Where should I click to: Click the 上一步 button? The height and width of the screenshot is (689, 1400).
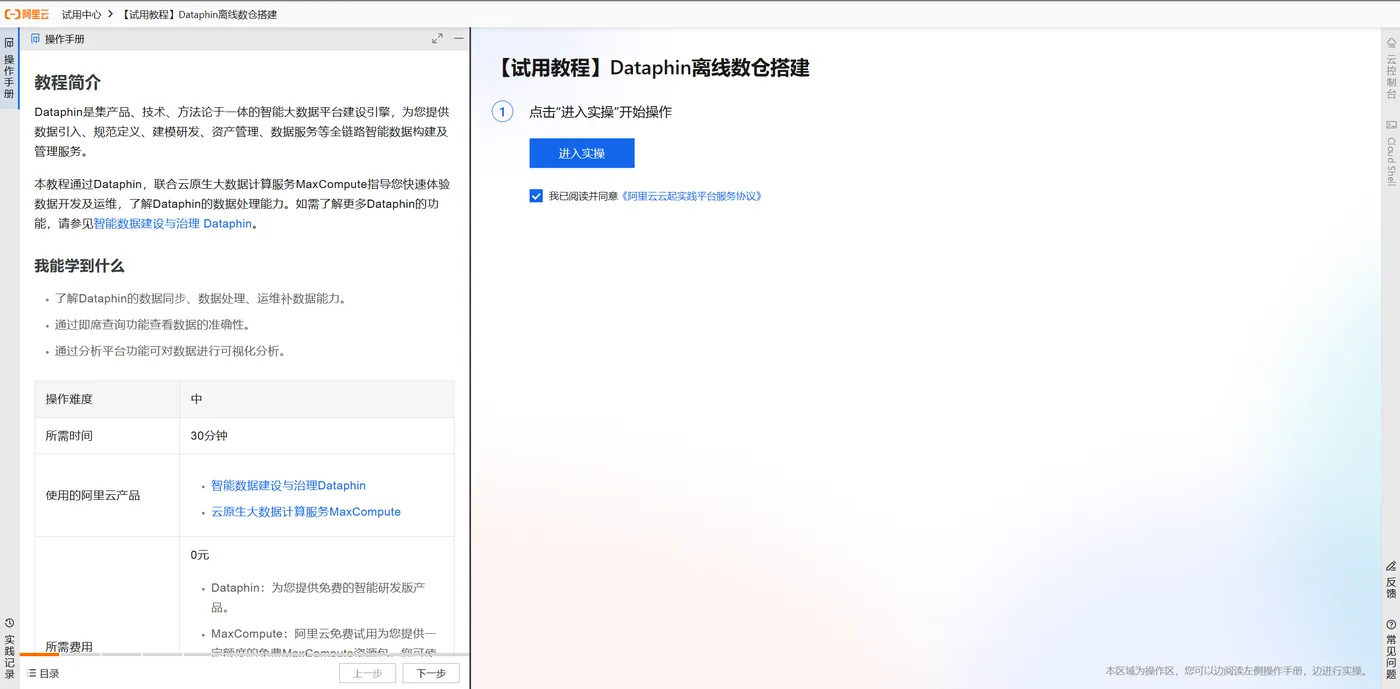[x=368, y=674]
